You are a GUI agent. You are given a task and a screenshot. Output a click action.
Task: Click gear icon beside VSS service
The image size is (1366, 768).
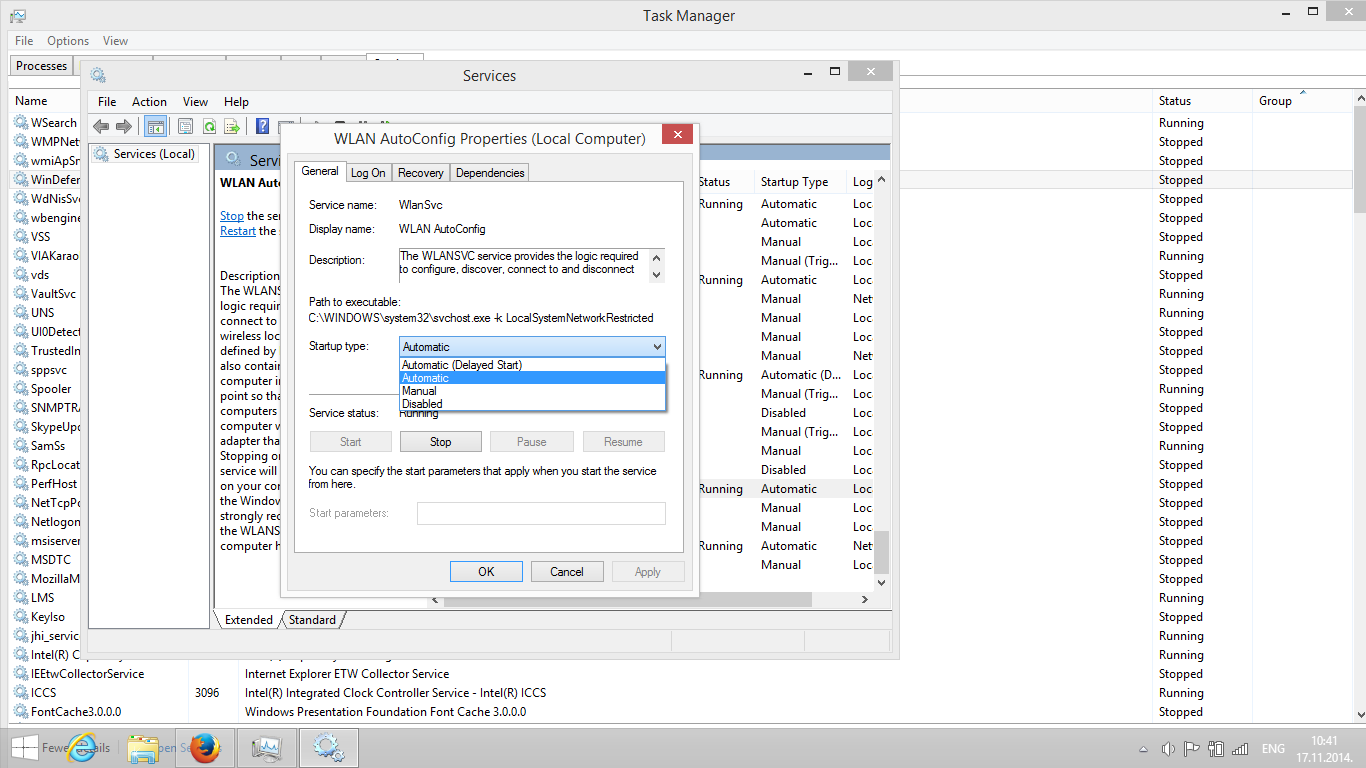tap(21, 236)
